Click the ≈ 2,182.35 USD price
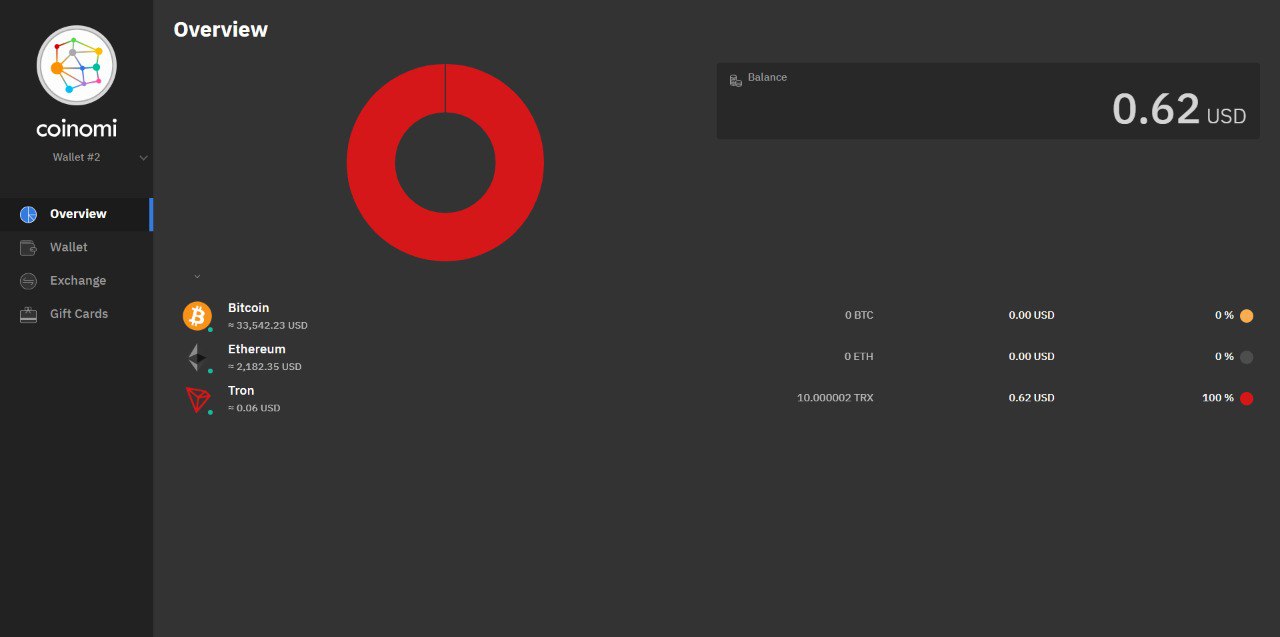This screenshot has width=1280, height=637. pos(265,367)
